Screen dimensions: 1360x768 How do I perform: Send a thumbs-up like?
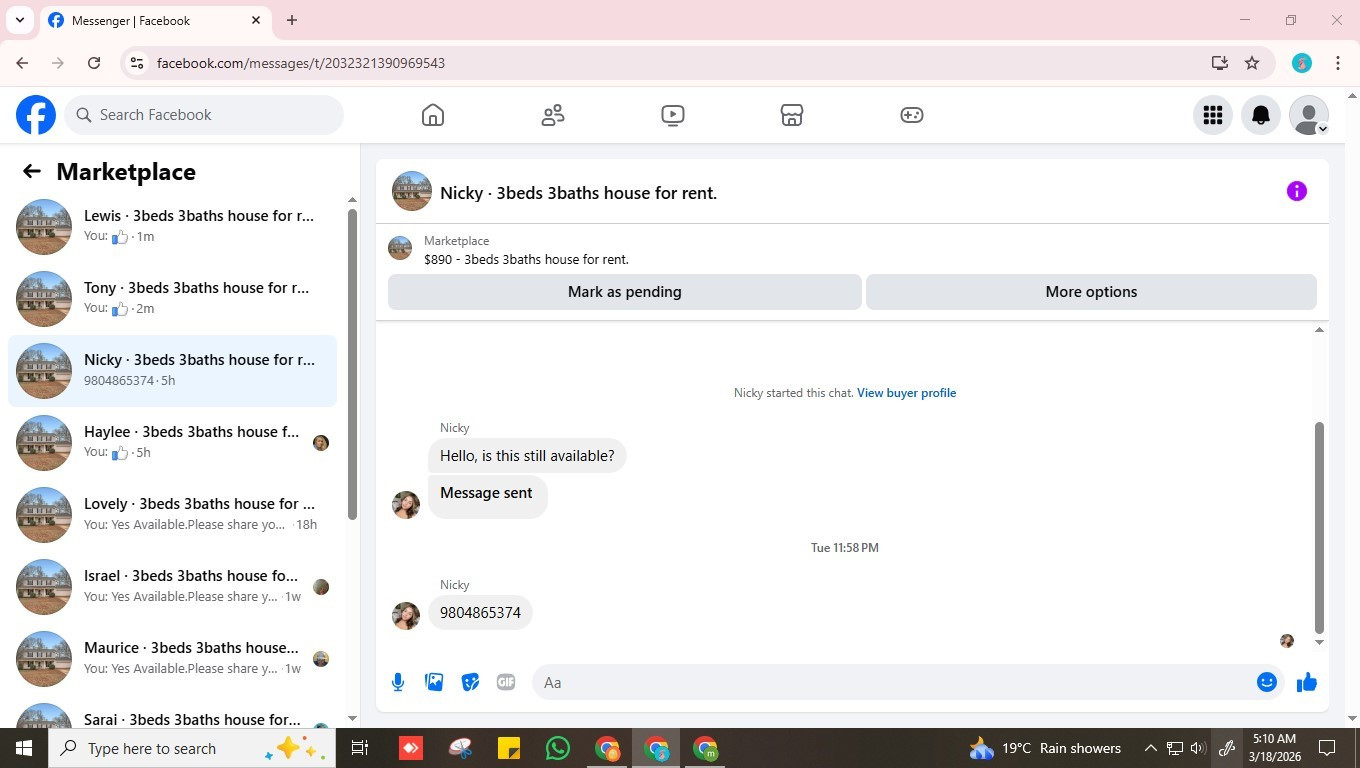point(1307,682)
